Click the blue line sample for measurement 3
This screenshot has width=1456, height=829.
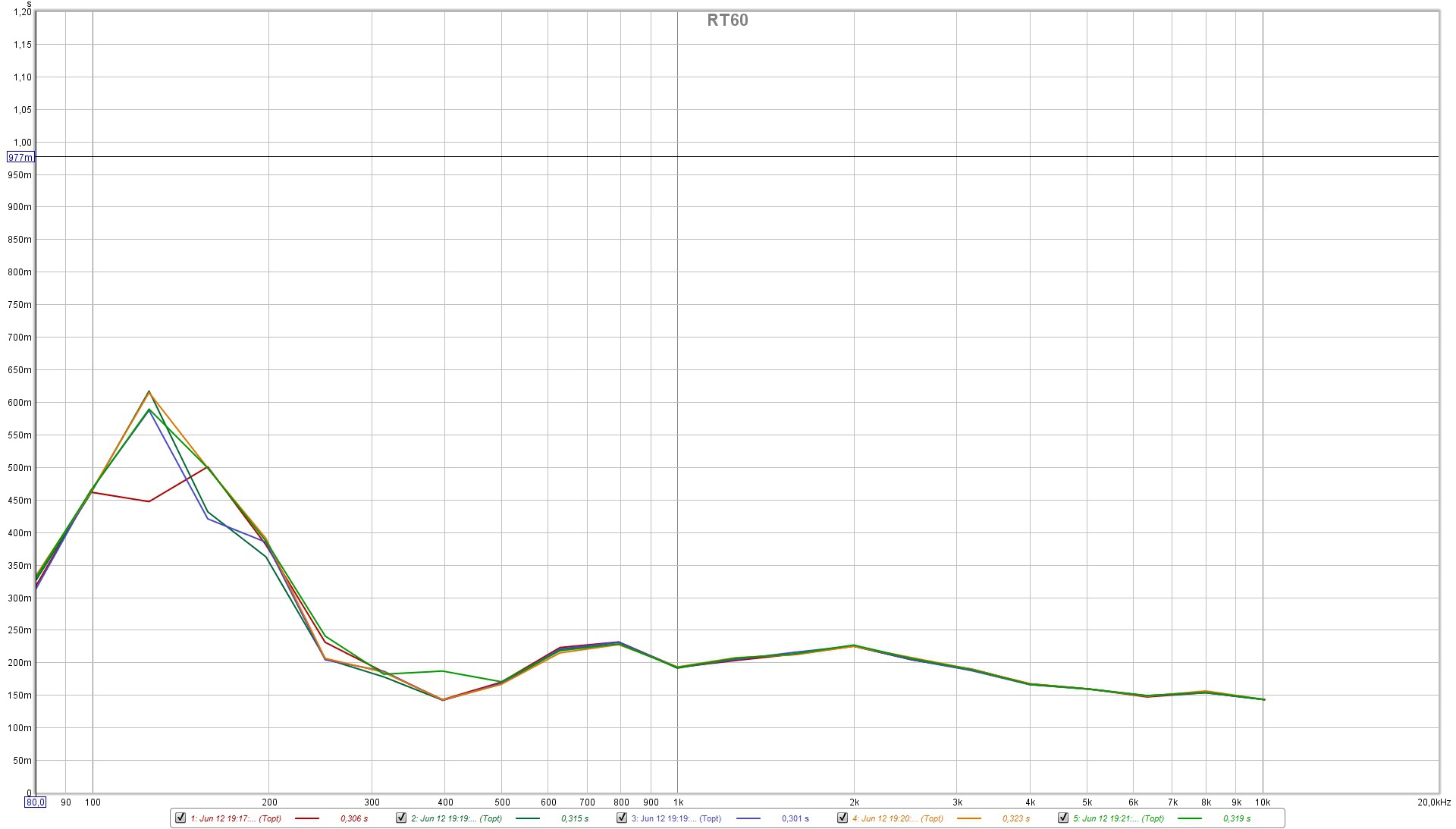[x=748, y=818]
